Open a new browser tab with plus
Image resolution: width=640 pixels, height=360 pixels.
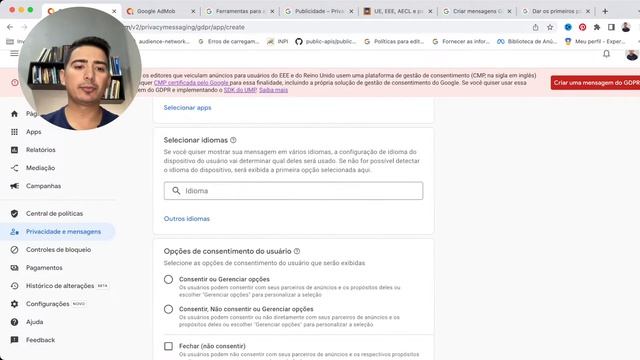pos(605,11)
